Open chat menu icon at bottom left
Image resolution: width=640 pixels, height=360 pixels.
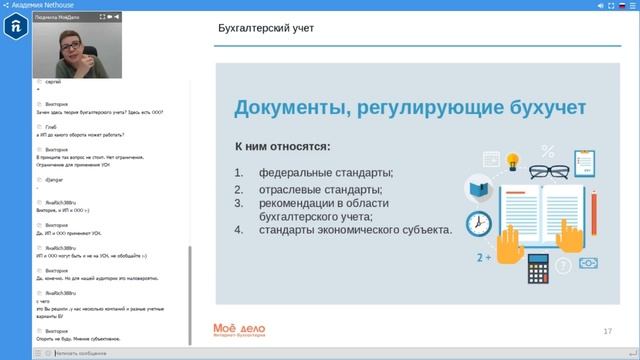click(x=38, y=353)
